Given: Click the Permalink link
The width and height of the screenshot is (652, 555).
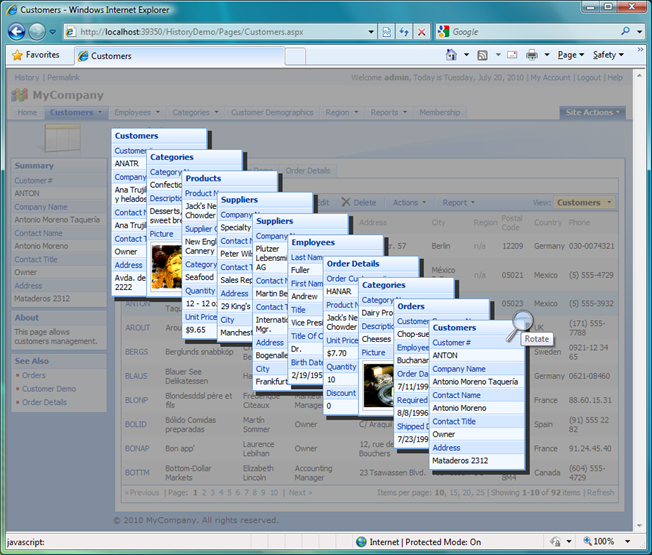Looking at the screenshot, I should point(63,78).
